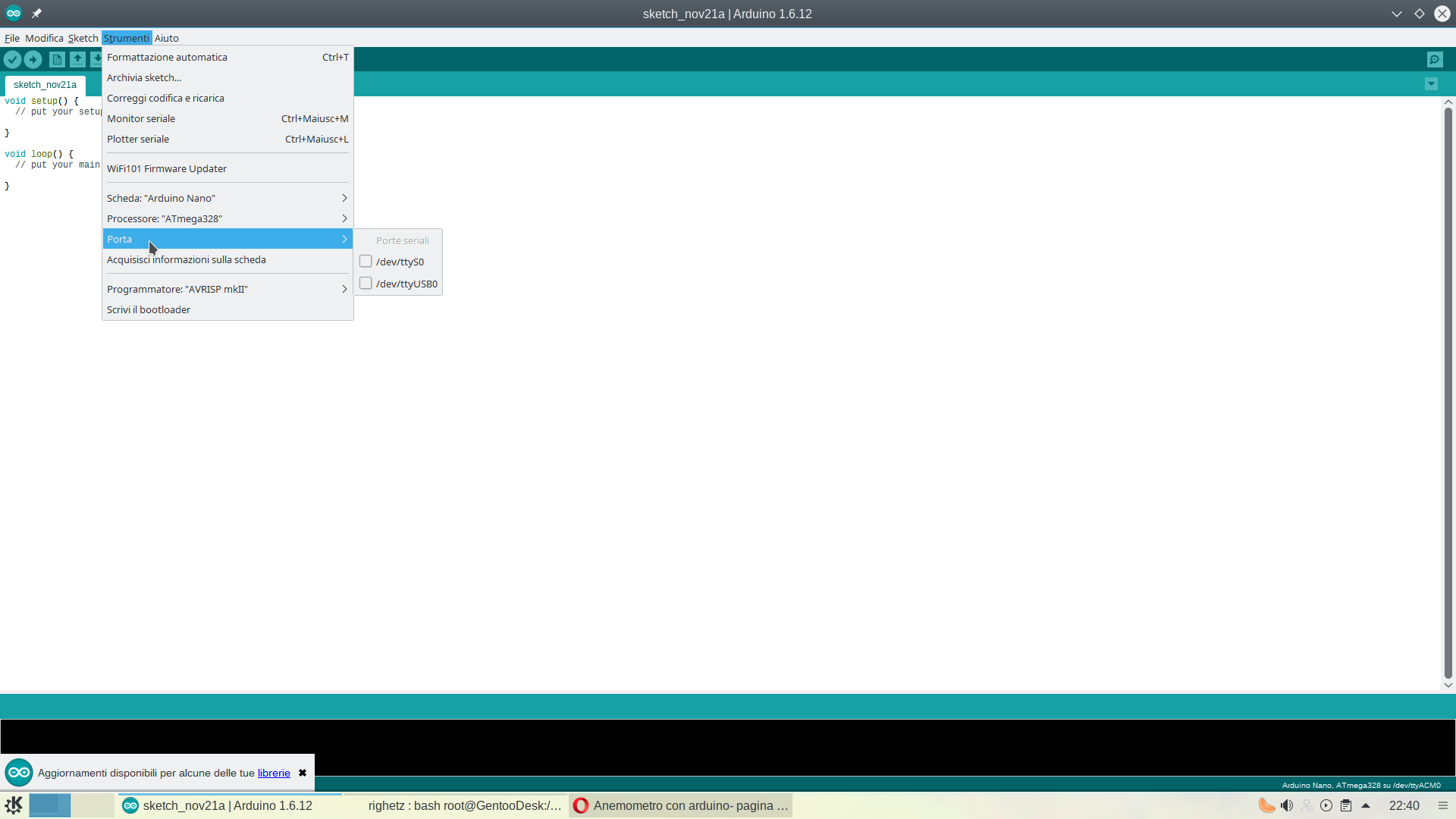1456x819 pixels.
Task: Select Formattazione automatica
Action: point(227,57)
